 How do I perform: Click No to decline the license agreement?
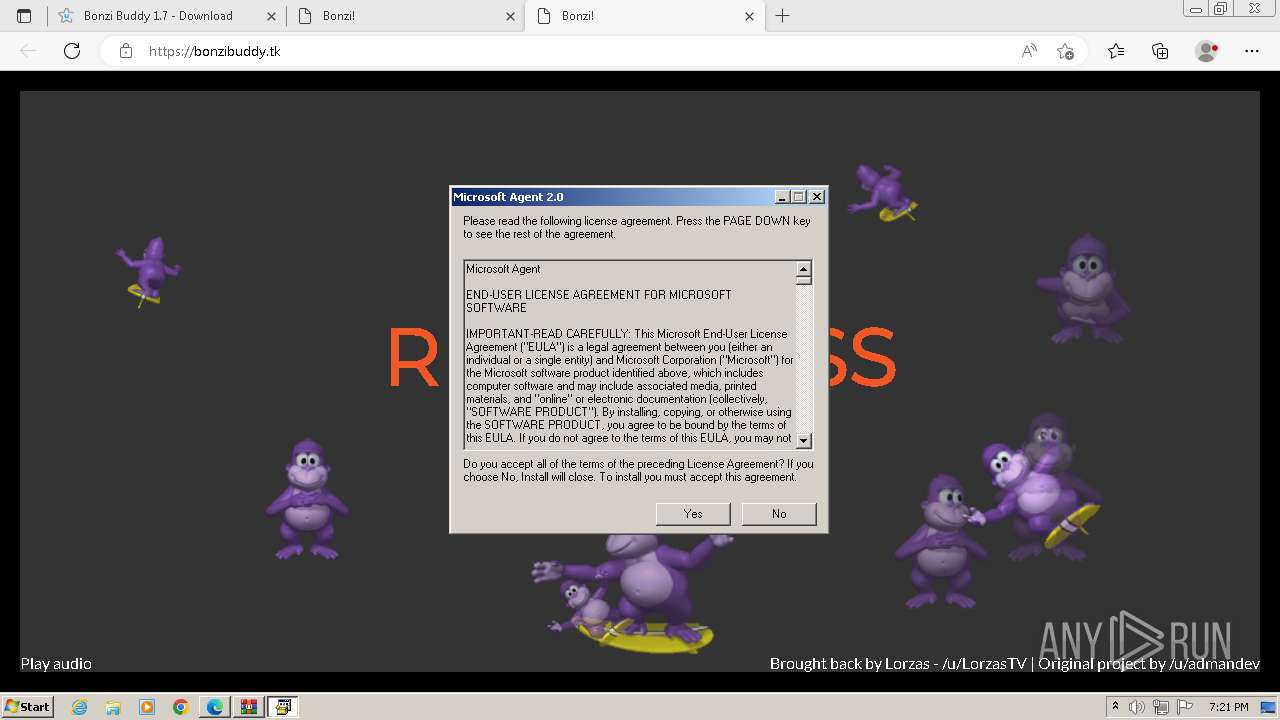tap(779, 513)
